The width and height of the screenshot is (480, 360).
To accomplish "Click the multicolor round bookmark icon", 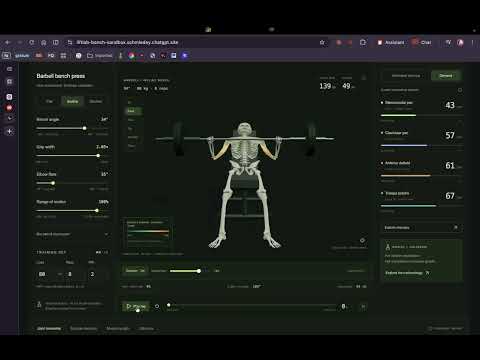I will (x=131, y=55).
